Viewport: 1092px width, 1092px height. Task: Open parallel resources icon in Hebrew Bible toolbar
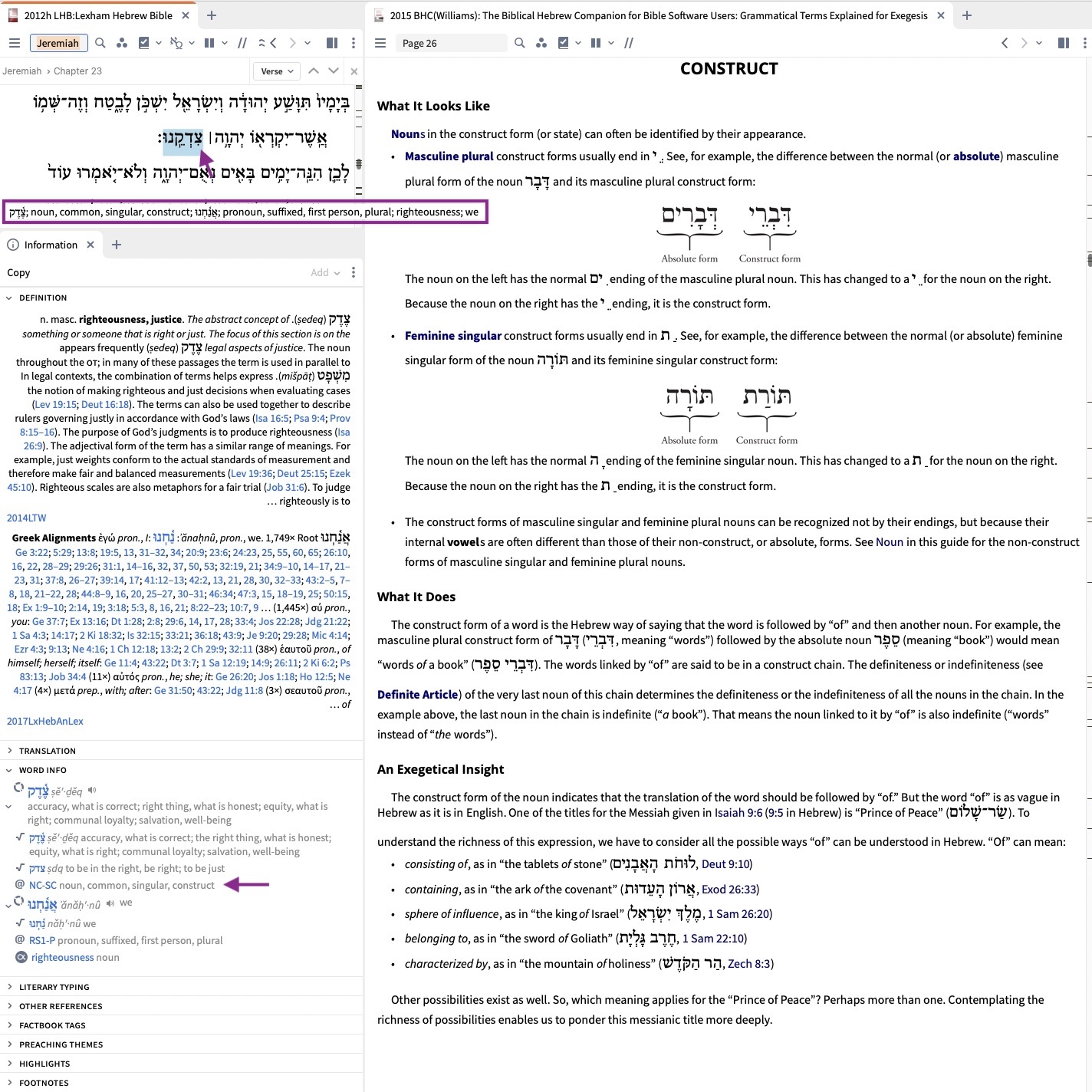(x=122, y=43)
